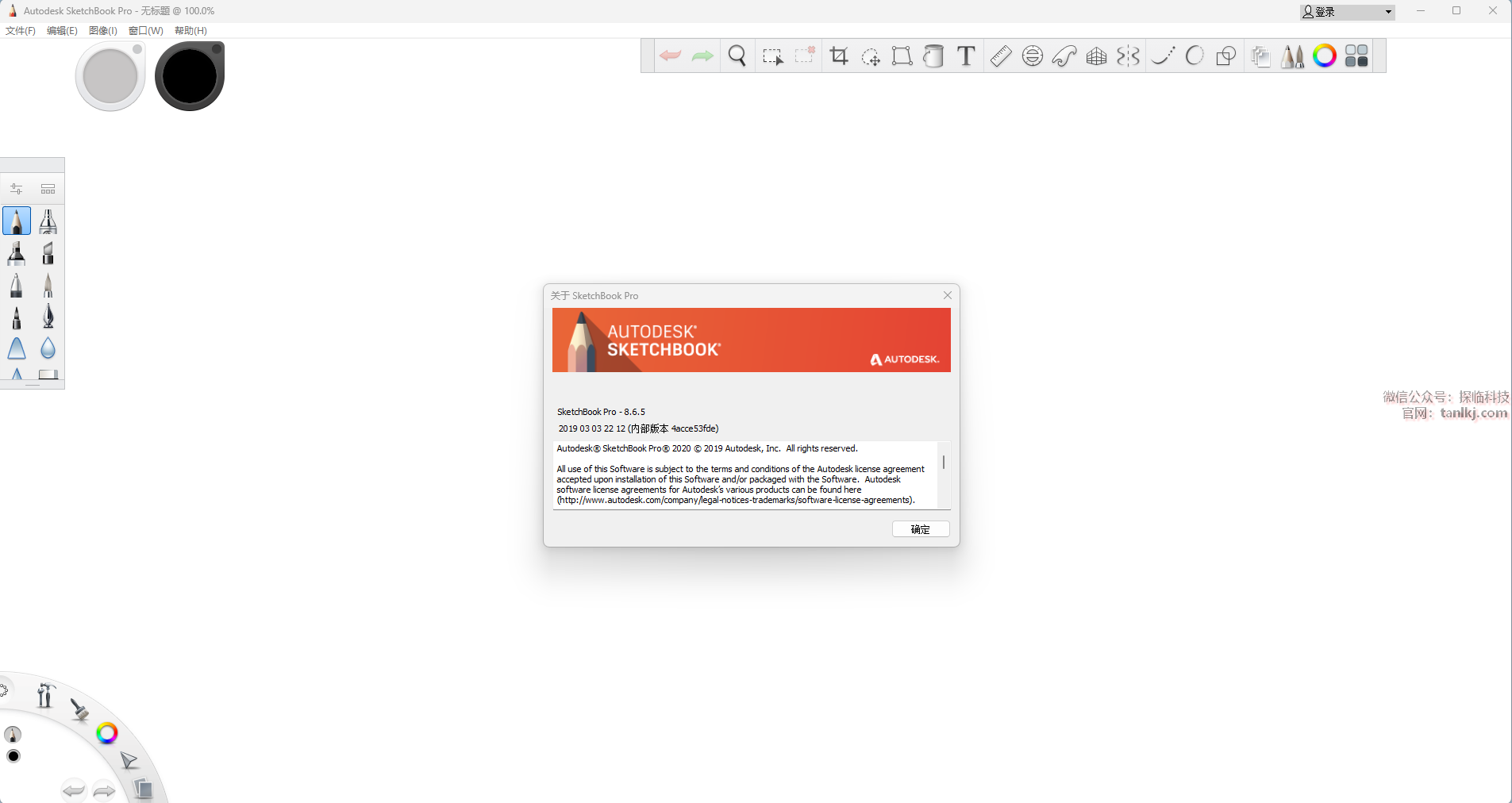The height and width of the screenshot is (803, 1512).
Task: Enable the Predictive Stroke tool
Action: point(1195,56)
